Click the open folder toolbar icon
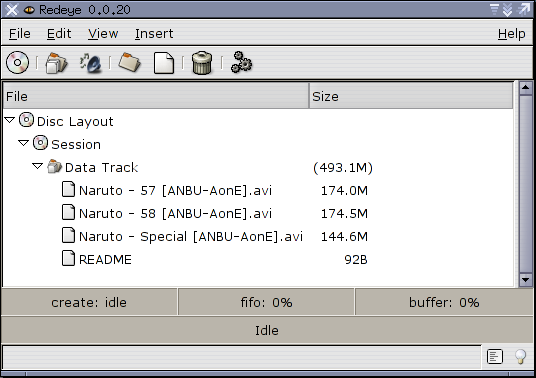Viewport: 536px width, 378px height. 129,62
